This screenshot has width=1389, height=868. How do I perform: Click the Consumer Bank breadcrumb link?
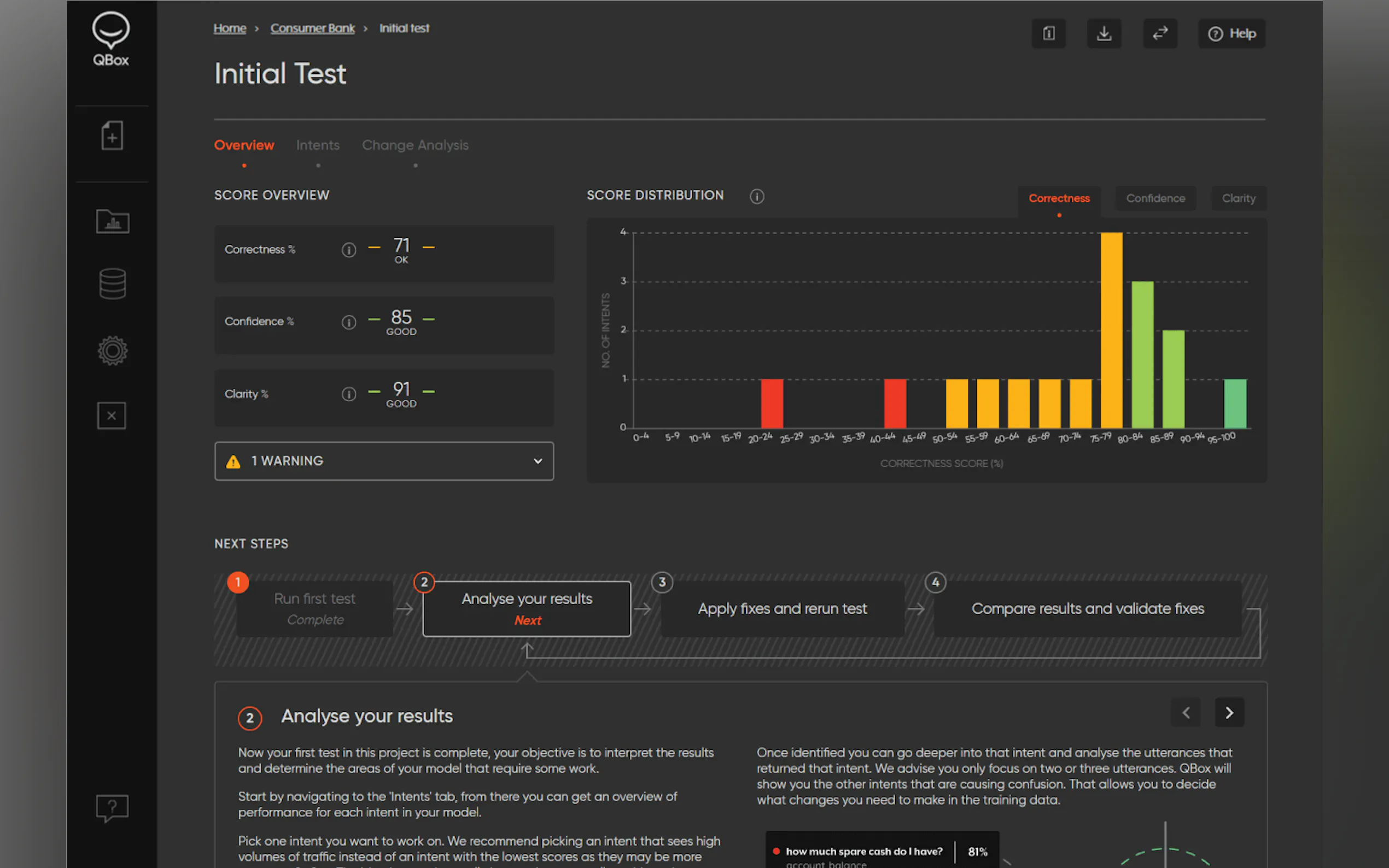[312, 28]
